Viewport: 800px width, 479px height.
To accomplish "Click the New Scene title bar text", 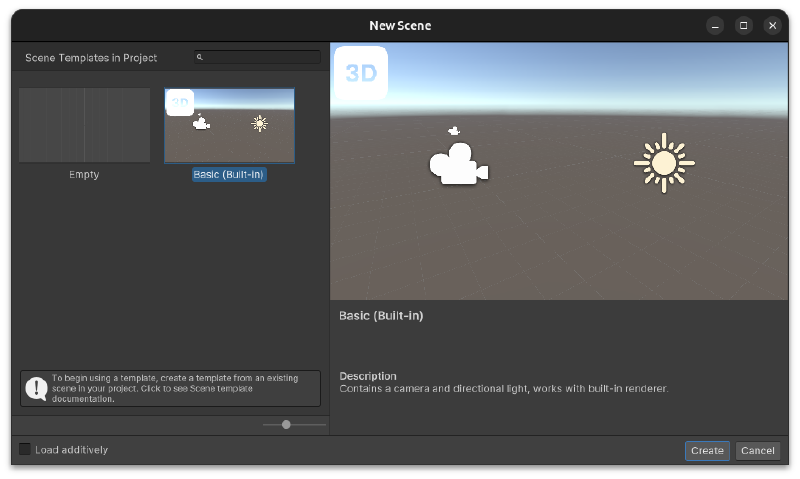I will (400, 26).
